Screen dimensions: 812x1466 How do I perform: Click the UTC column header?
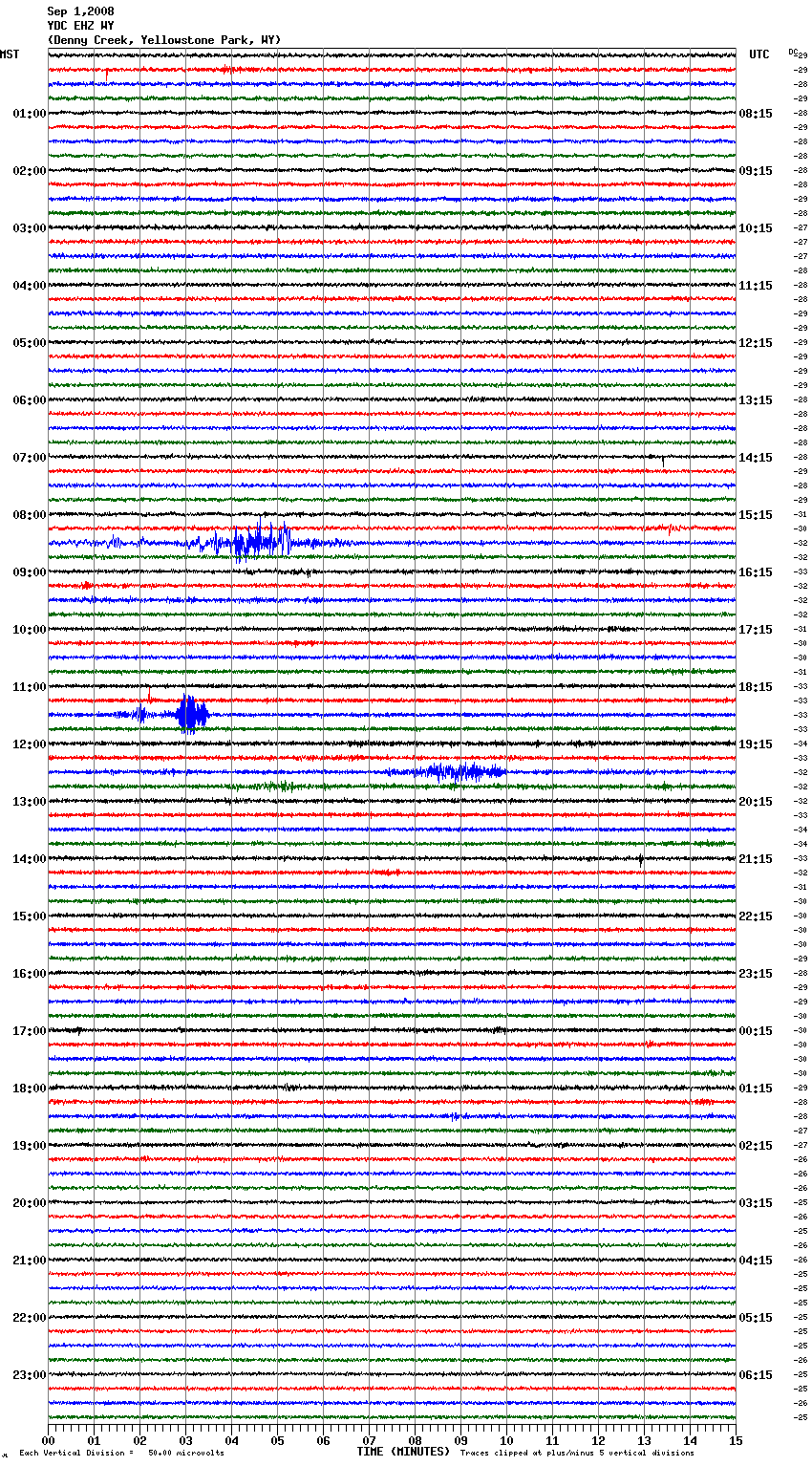pos(759,54)
